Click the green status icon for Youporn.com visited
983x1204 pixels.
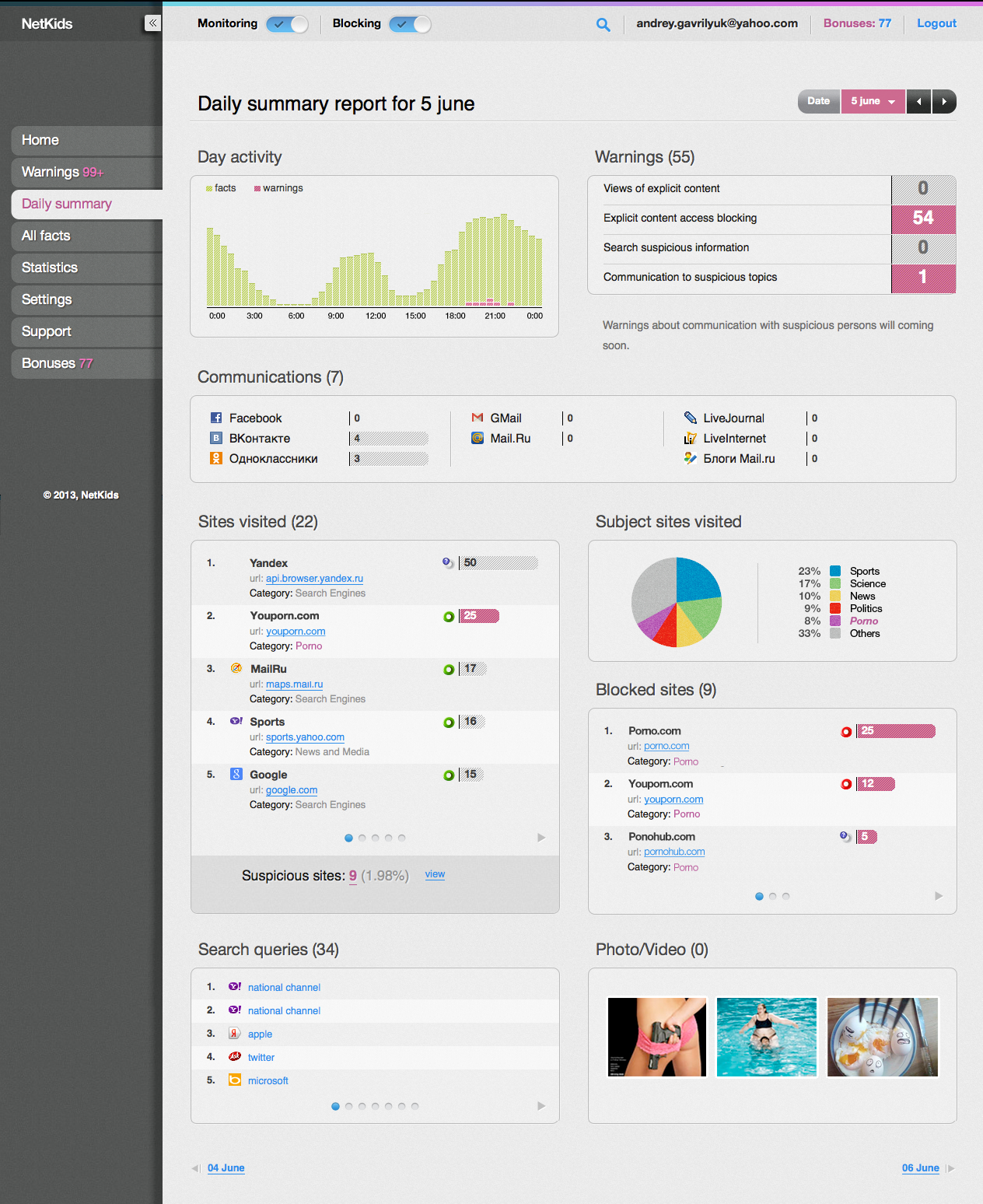point(449,617)
